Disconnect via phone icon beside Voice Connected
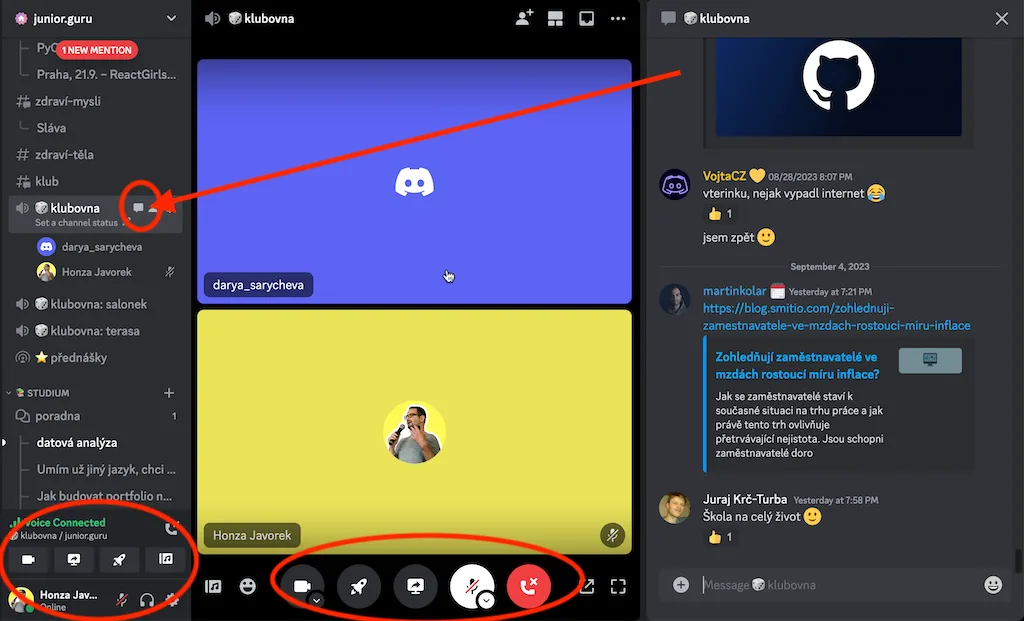 [x=172, y=528]
